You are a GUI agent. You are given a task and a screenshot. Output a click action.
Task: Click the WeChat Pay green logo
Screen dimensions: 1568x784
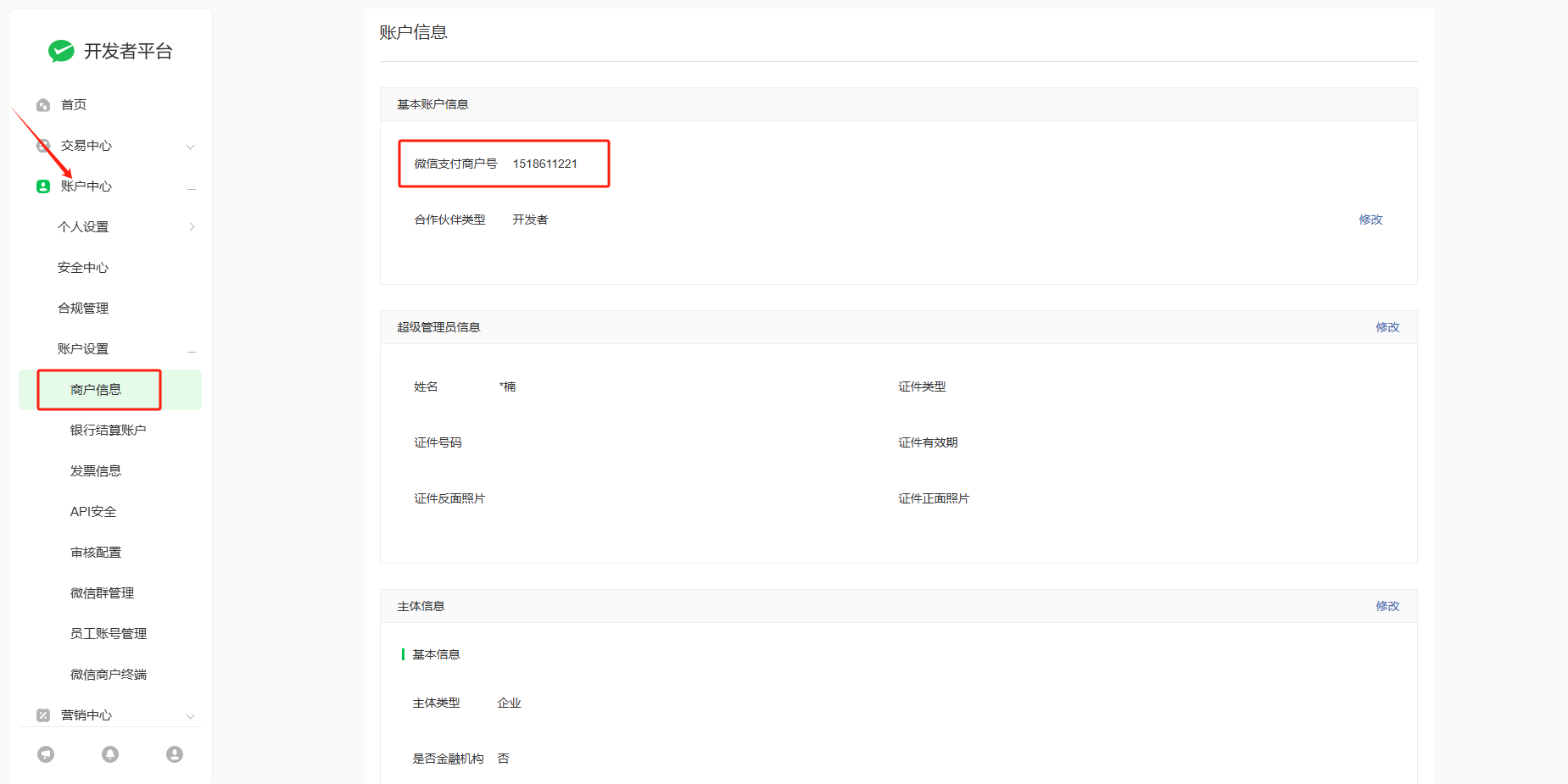pyautogui.click(x=61, y=51)
